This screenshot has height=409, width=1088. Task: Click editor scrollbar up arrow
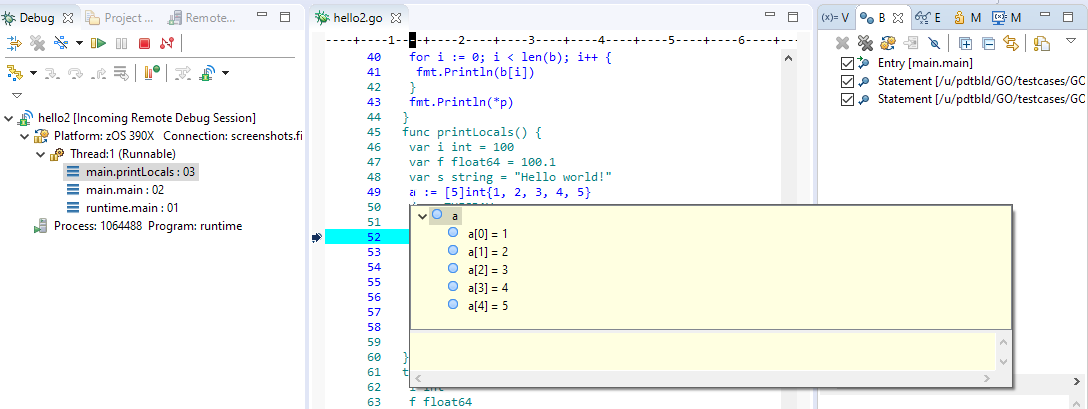(x=788, y=59)
